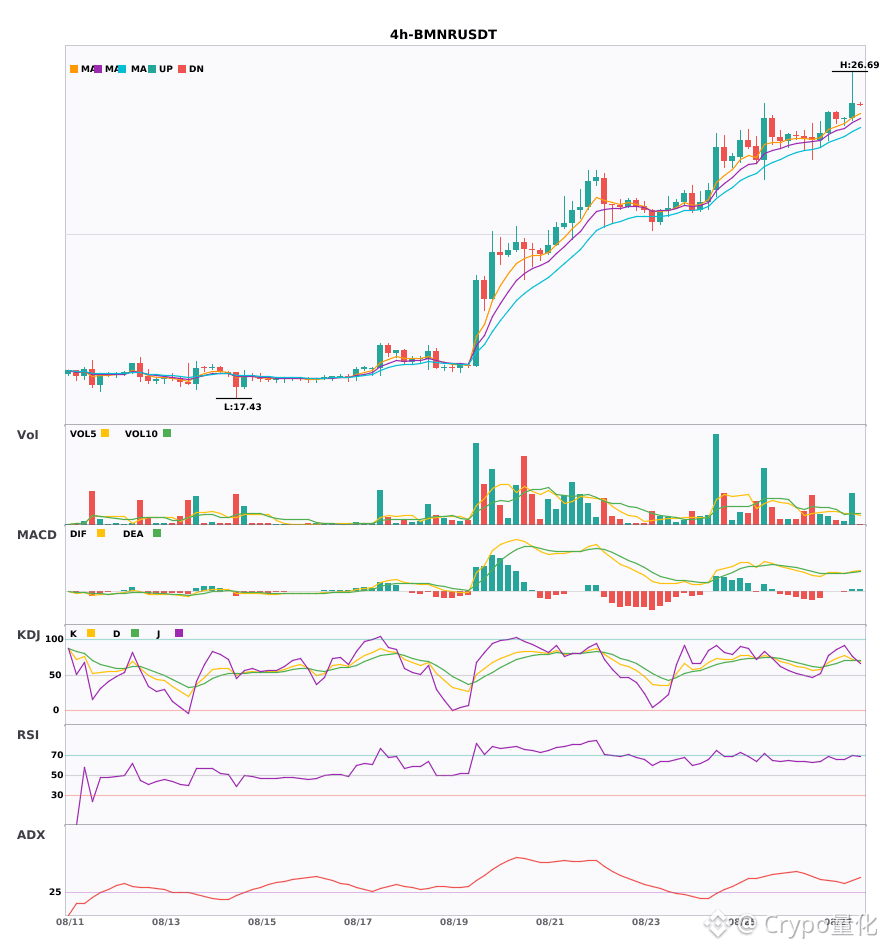Select the purple MA legend swatch
The width and height of the screenshot is (885, 950).
pyautogui.click(x=98, y=69)
